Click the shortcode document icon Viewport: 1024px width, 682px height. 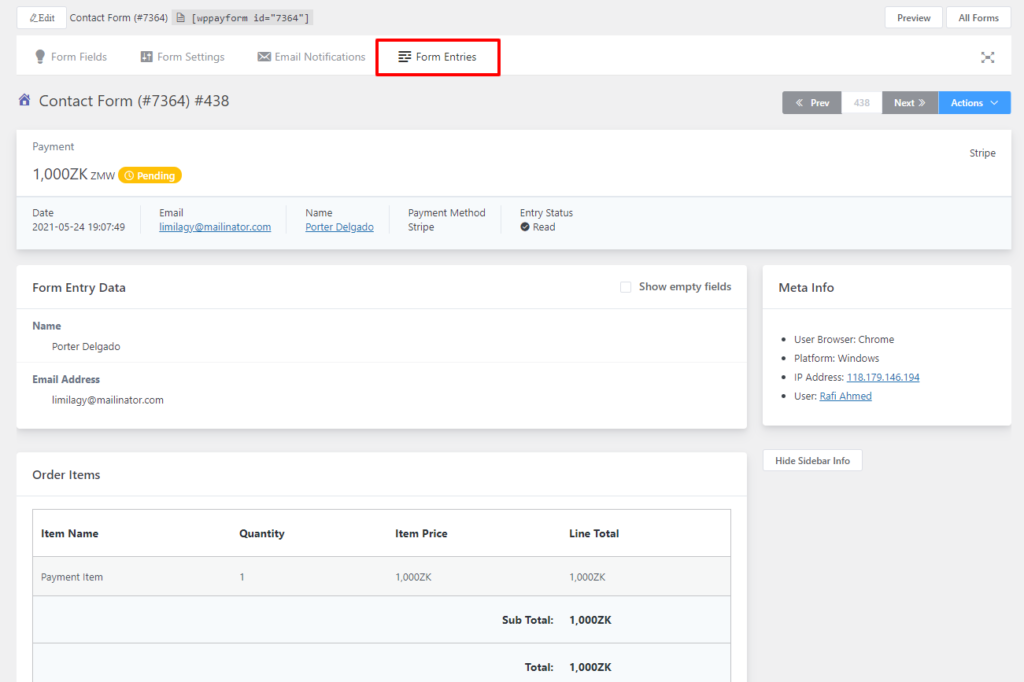click(178, 18)
